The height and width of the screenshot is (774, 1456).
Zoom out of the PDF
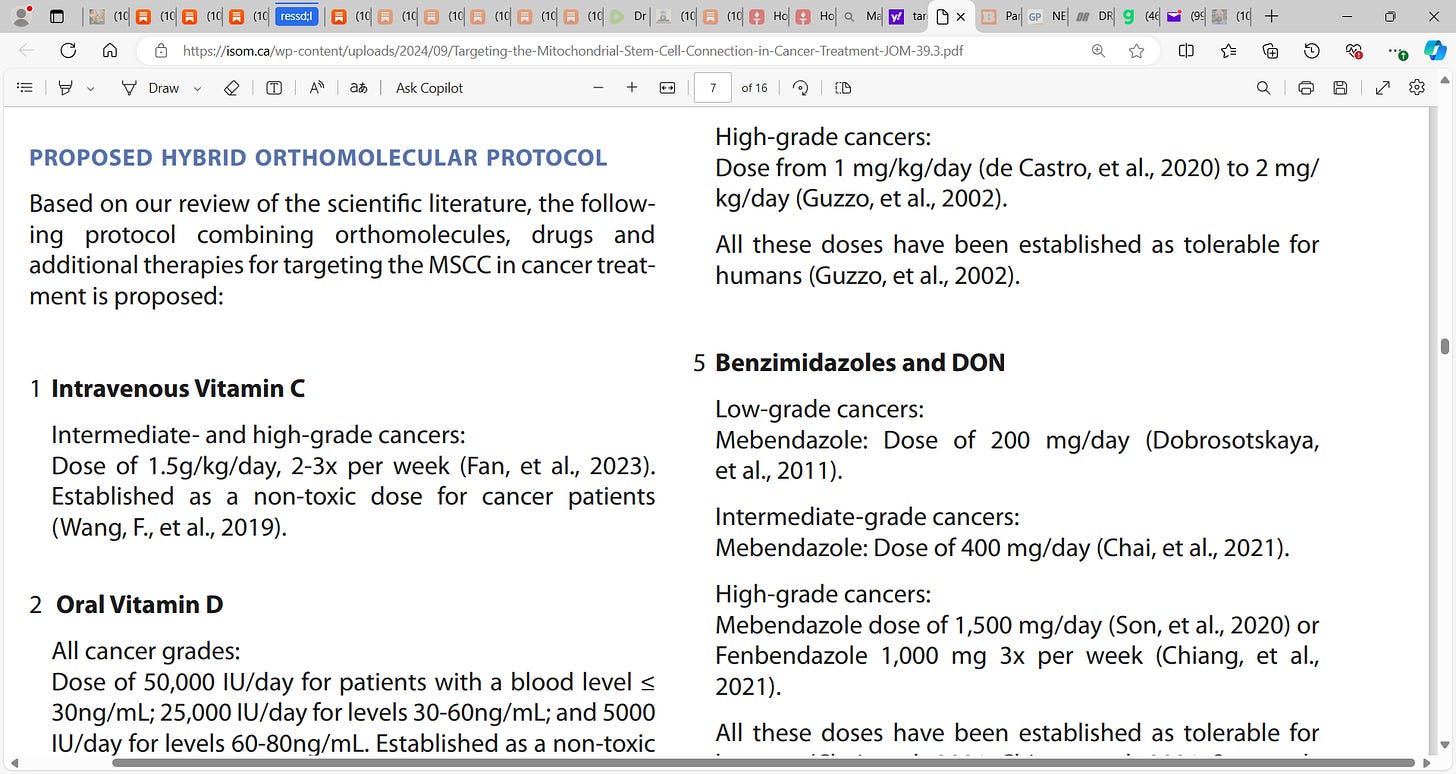tap(599, 88)
